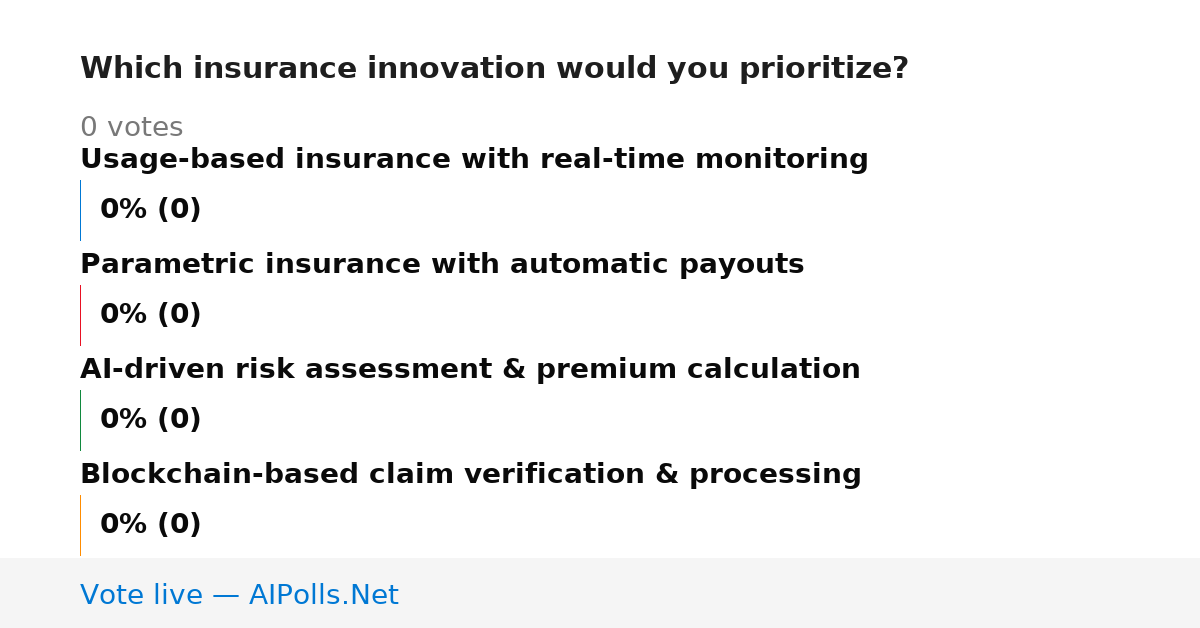
Task: Click the words Vote live in footer
Action: coord(141,596)
